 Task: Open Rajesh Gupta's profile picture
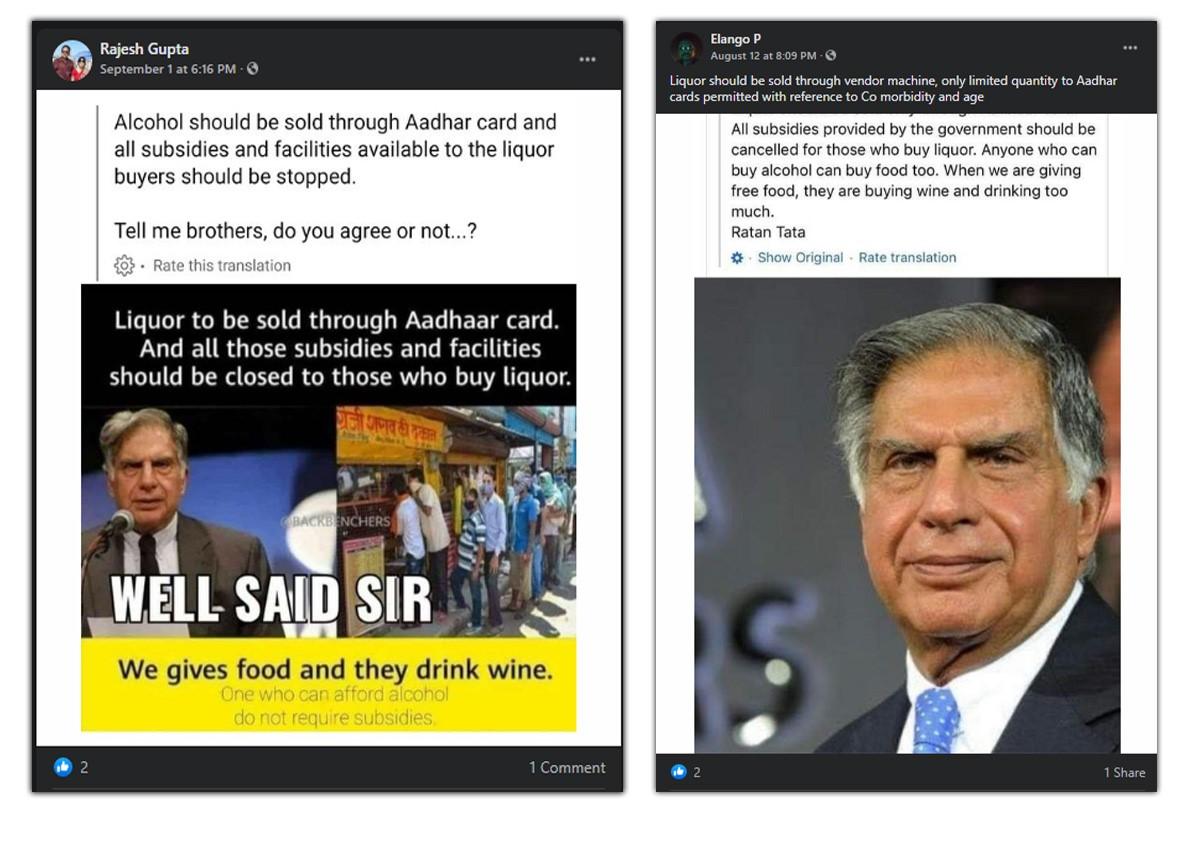coord(72,60)
